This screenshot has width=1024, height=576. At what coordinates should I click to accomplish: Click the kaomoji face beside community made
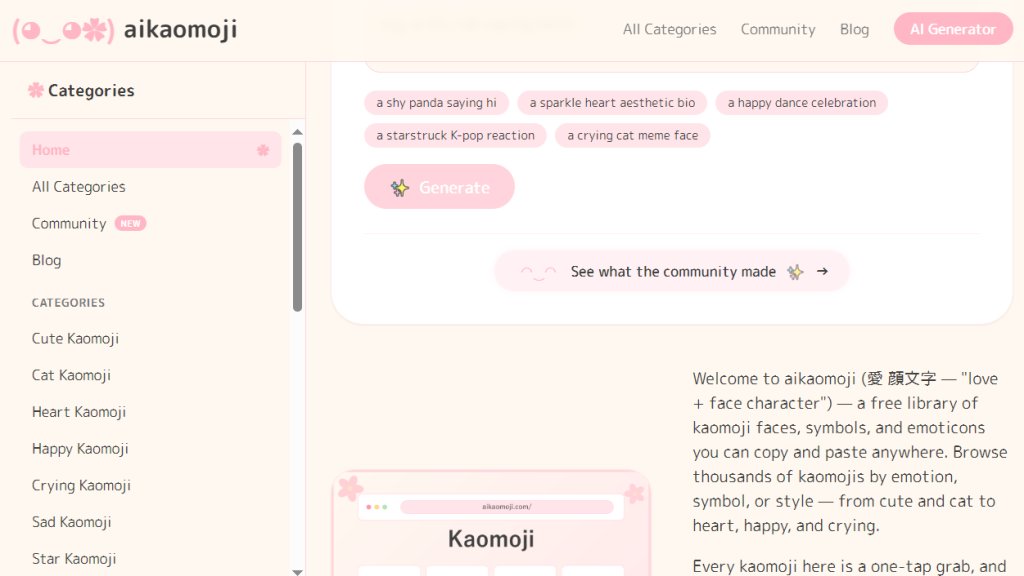538,272
